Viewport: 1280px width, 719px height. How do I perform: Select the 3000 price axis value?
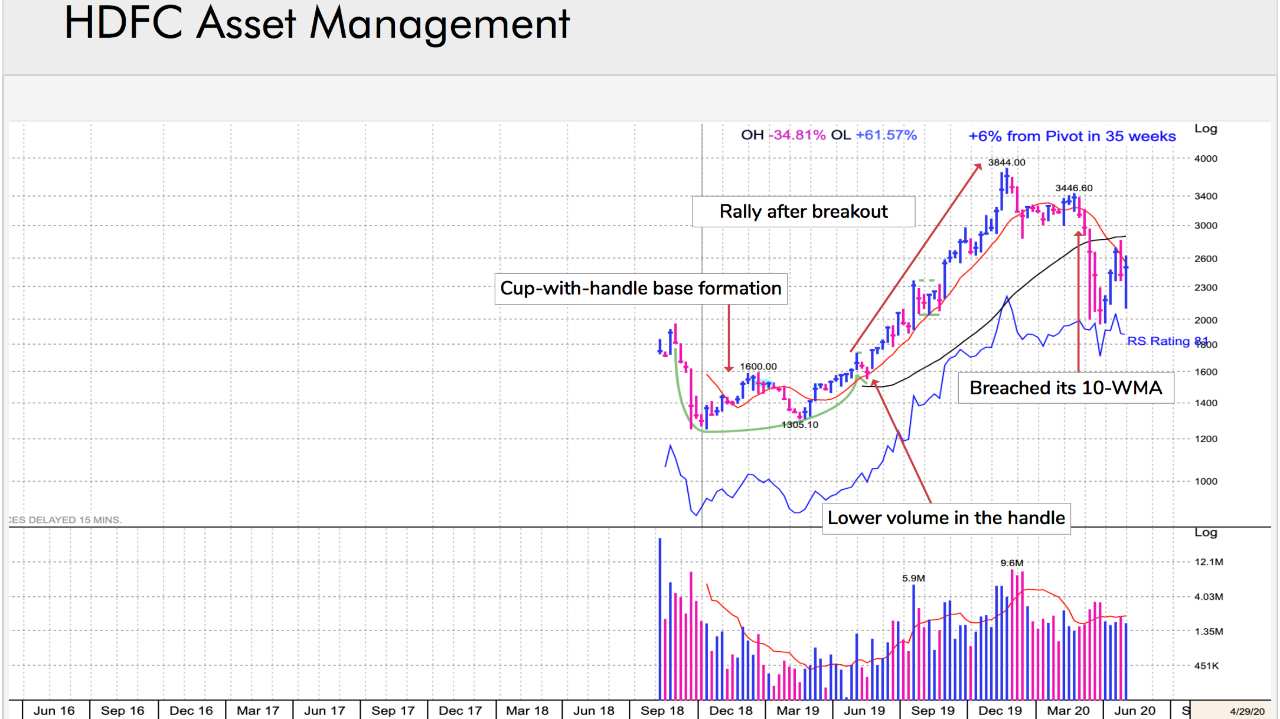point(1205,226)
